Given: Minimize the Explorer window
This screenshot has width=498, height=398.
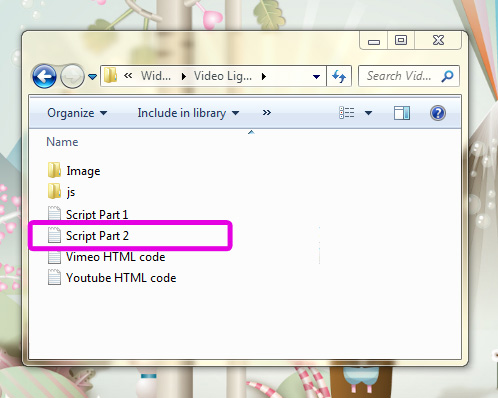Looking at the screenshot, I should tap(374, 41).
